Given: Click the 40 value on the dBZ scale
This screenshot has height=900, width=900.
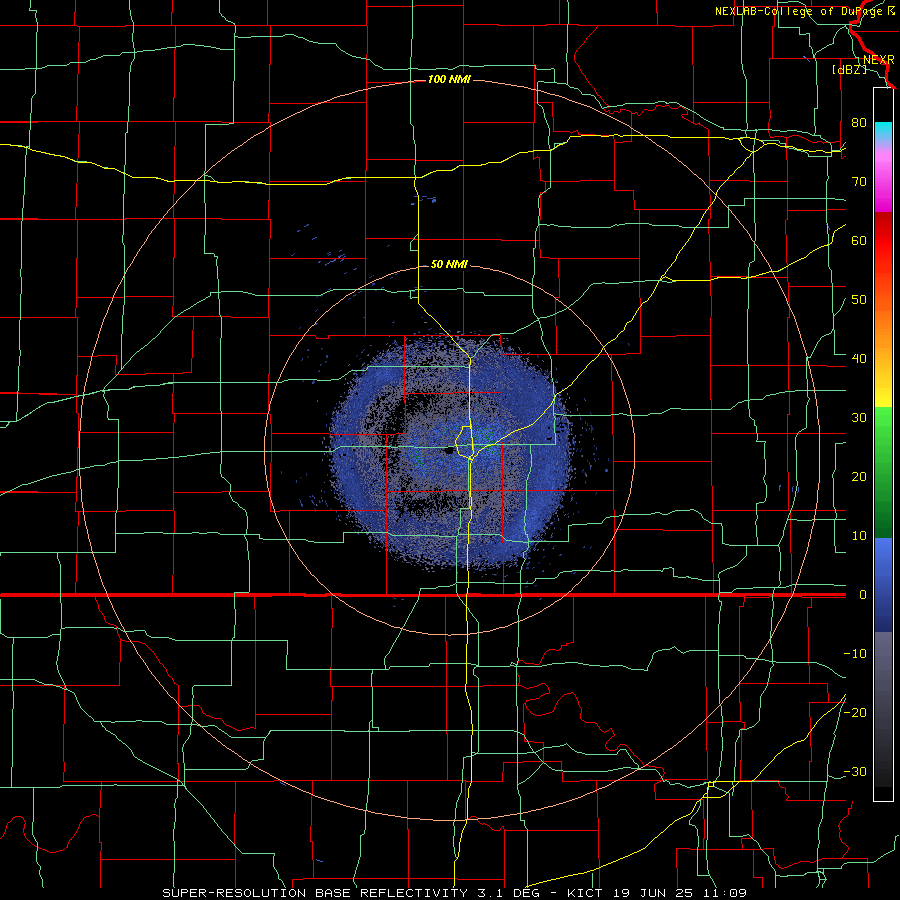Looking at the screenshot, I should point(859,359).
